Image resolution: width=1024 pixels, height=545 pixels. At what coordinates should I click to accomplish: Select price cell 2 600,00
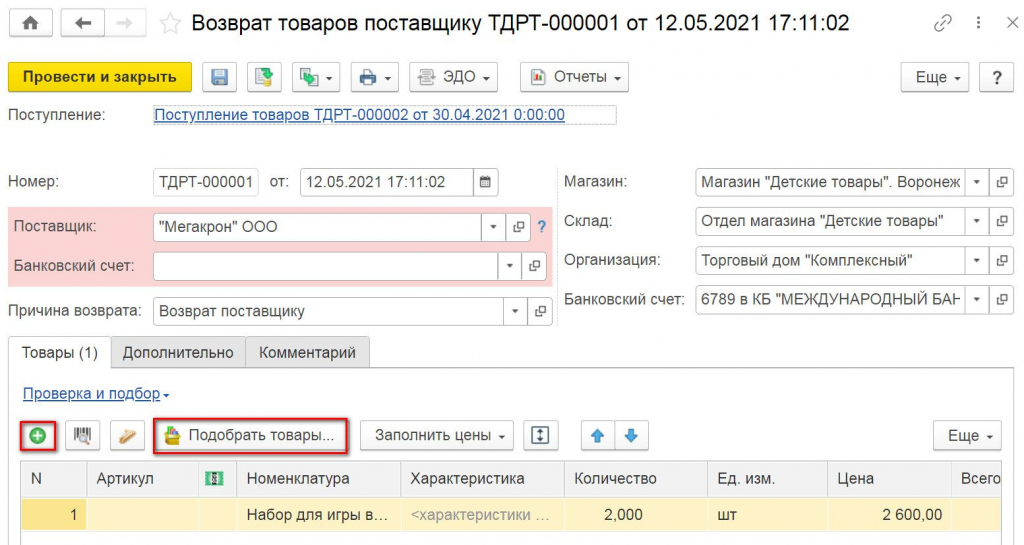(x=889, y=515)
